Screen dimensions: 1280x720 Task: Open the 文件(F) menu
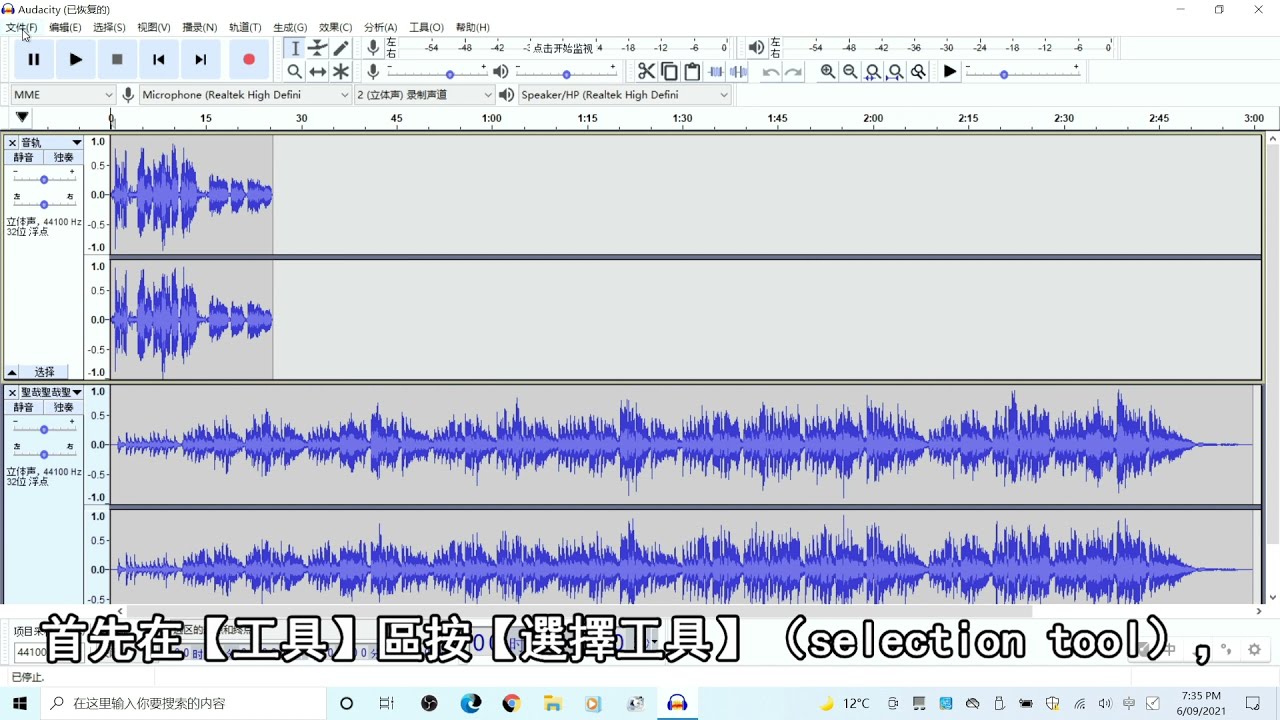coord(21,27)
